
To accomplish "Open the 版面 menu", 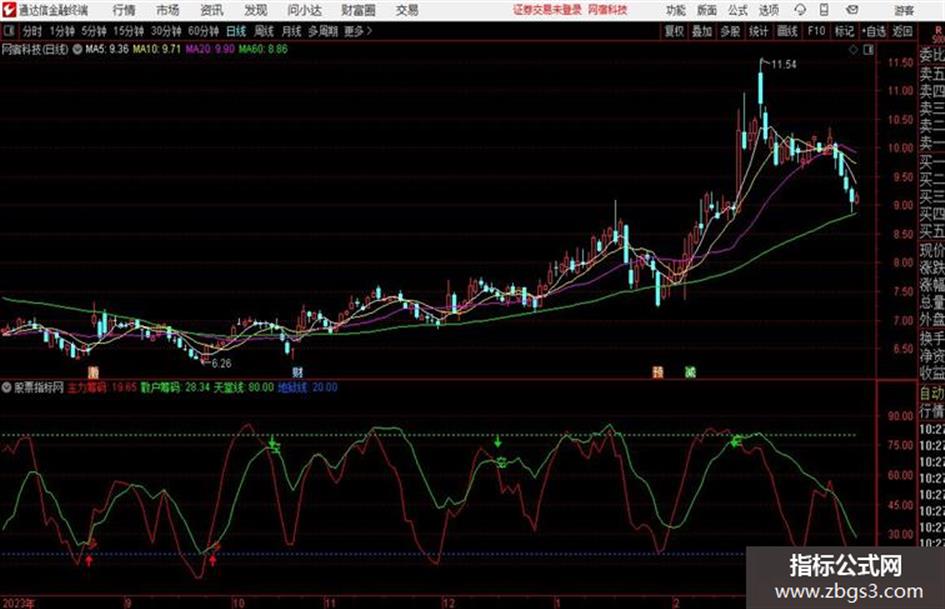I will pos(706,10).
